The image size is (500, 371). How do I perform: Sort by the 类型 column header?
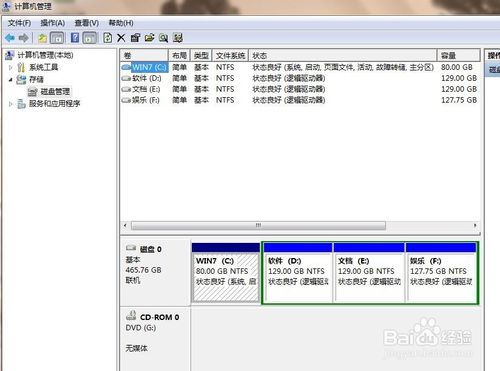tap(201, 55)
